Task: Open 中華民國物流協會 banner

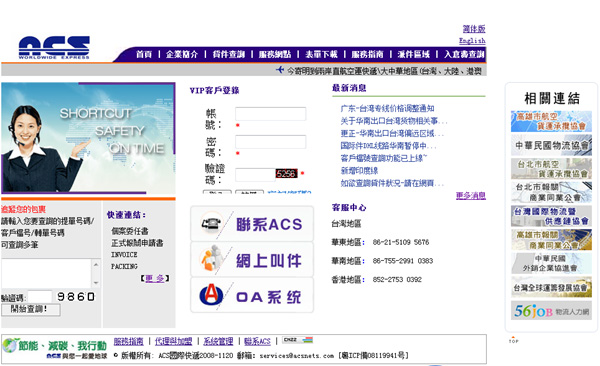Action: point(551,145)
